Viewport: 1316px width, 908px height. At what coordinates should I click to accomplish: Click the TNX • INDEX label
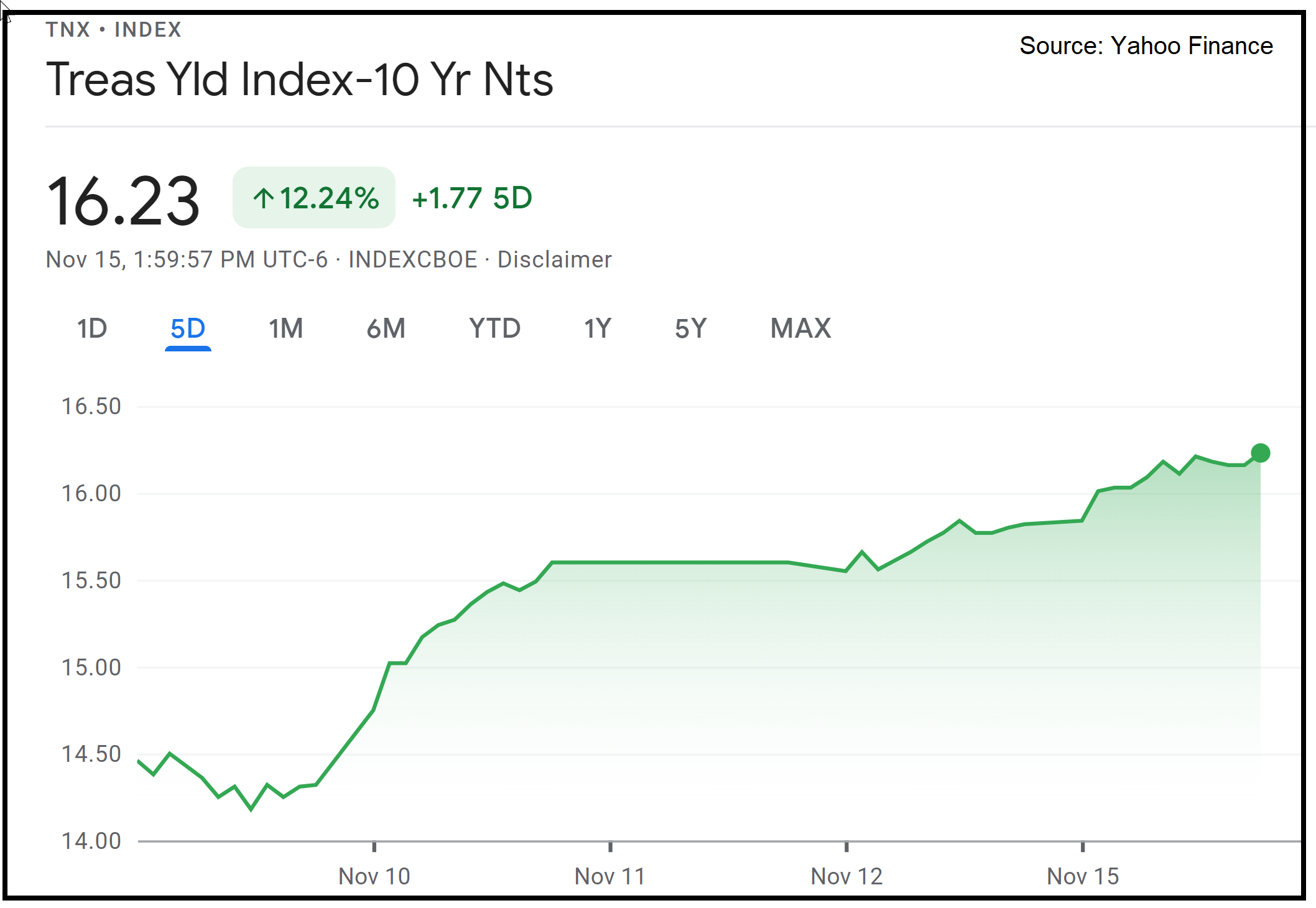(x=114, y=29)
